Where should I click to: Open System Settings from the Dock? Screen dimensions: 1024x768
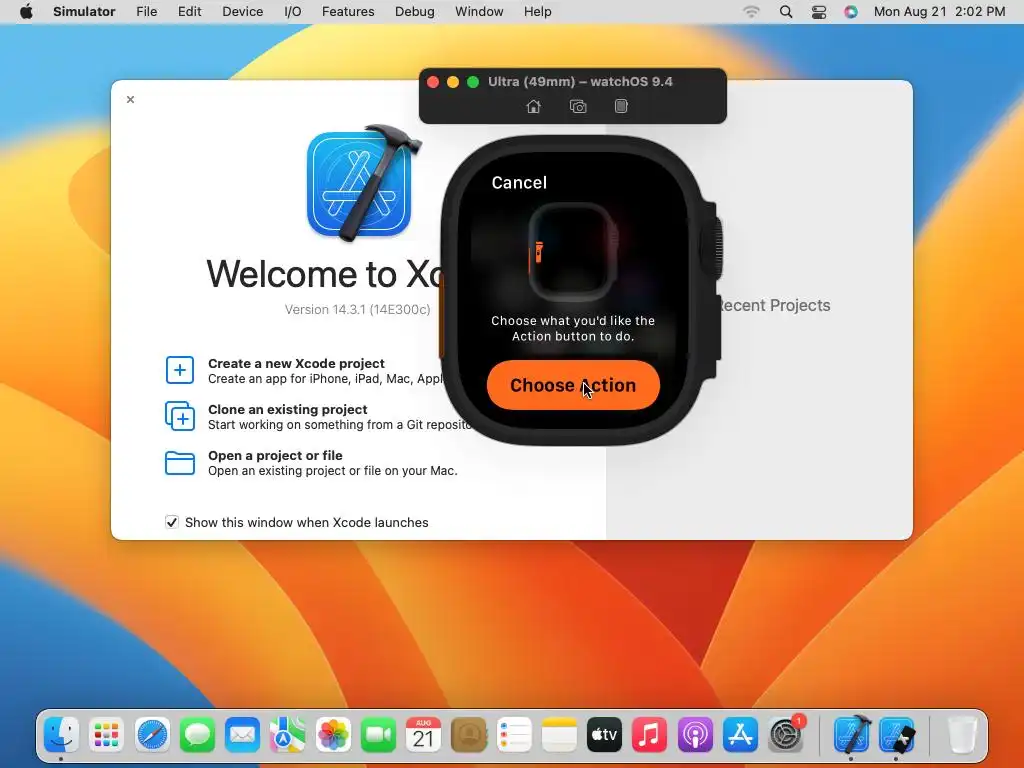pyautogui.click(x=786, y=735)
